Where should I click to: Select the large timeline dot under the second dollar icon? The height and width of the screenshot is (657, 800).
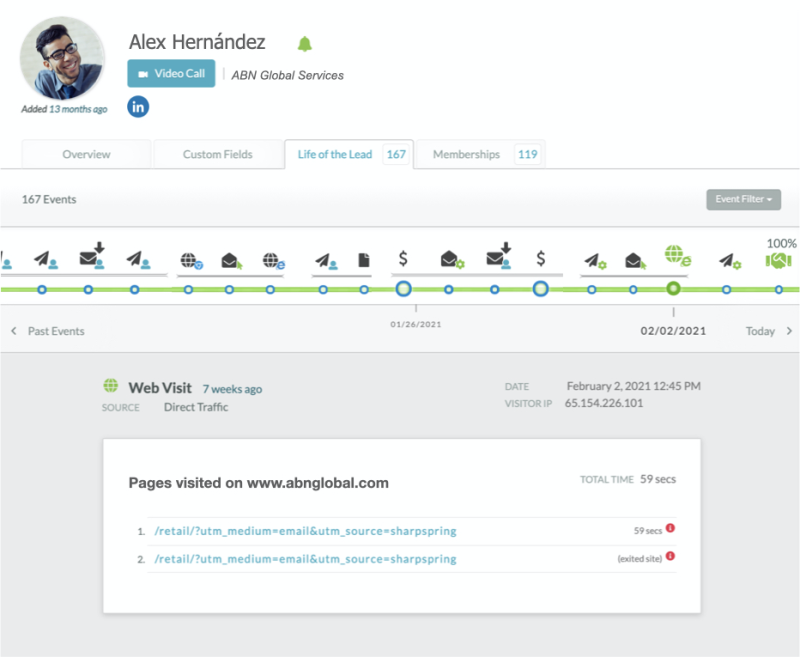coord(541,289)
